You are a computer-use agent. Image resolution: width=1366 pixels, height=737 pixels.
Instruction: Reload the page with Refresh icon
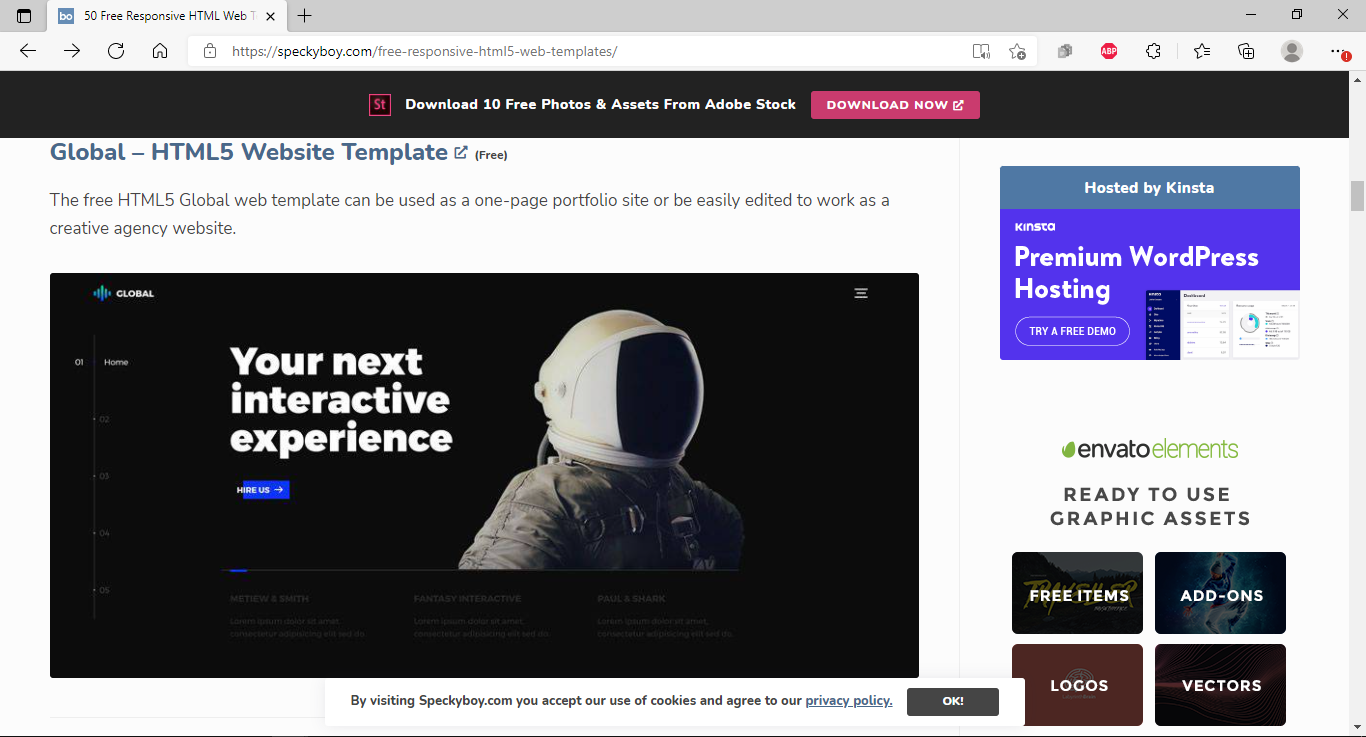pyautogui.click(x=116, y=51)
